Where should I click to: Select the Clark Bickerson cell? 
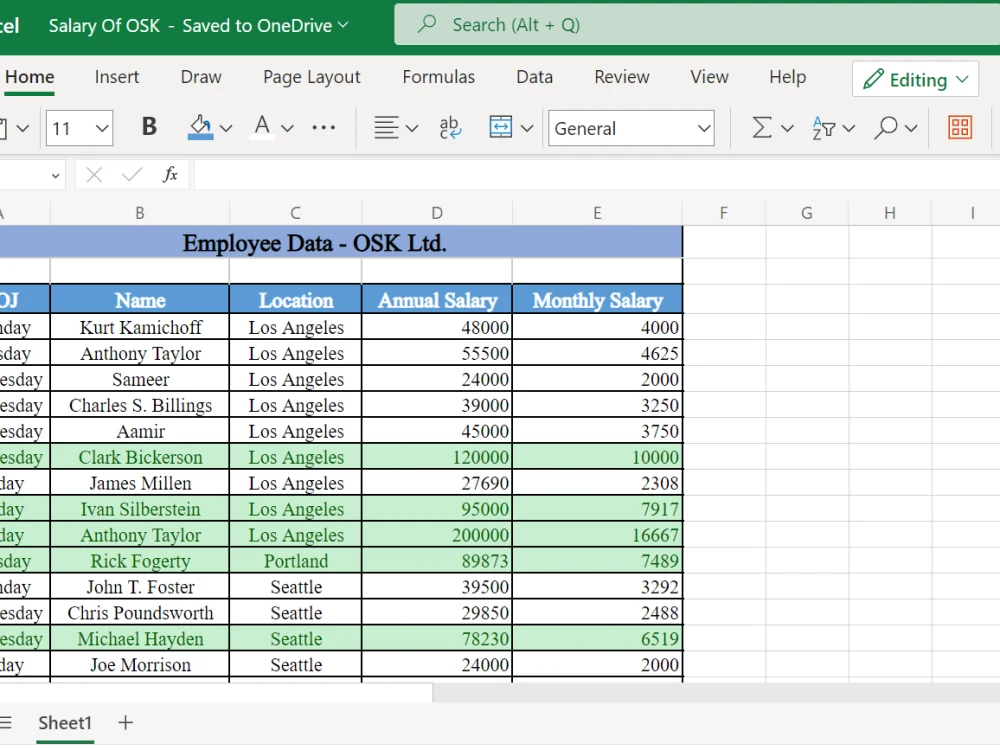point(140,457)
